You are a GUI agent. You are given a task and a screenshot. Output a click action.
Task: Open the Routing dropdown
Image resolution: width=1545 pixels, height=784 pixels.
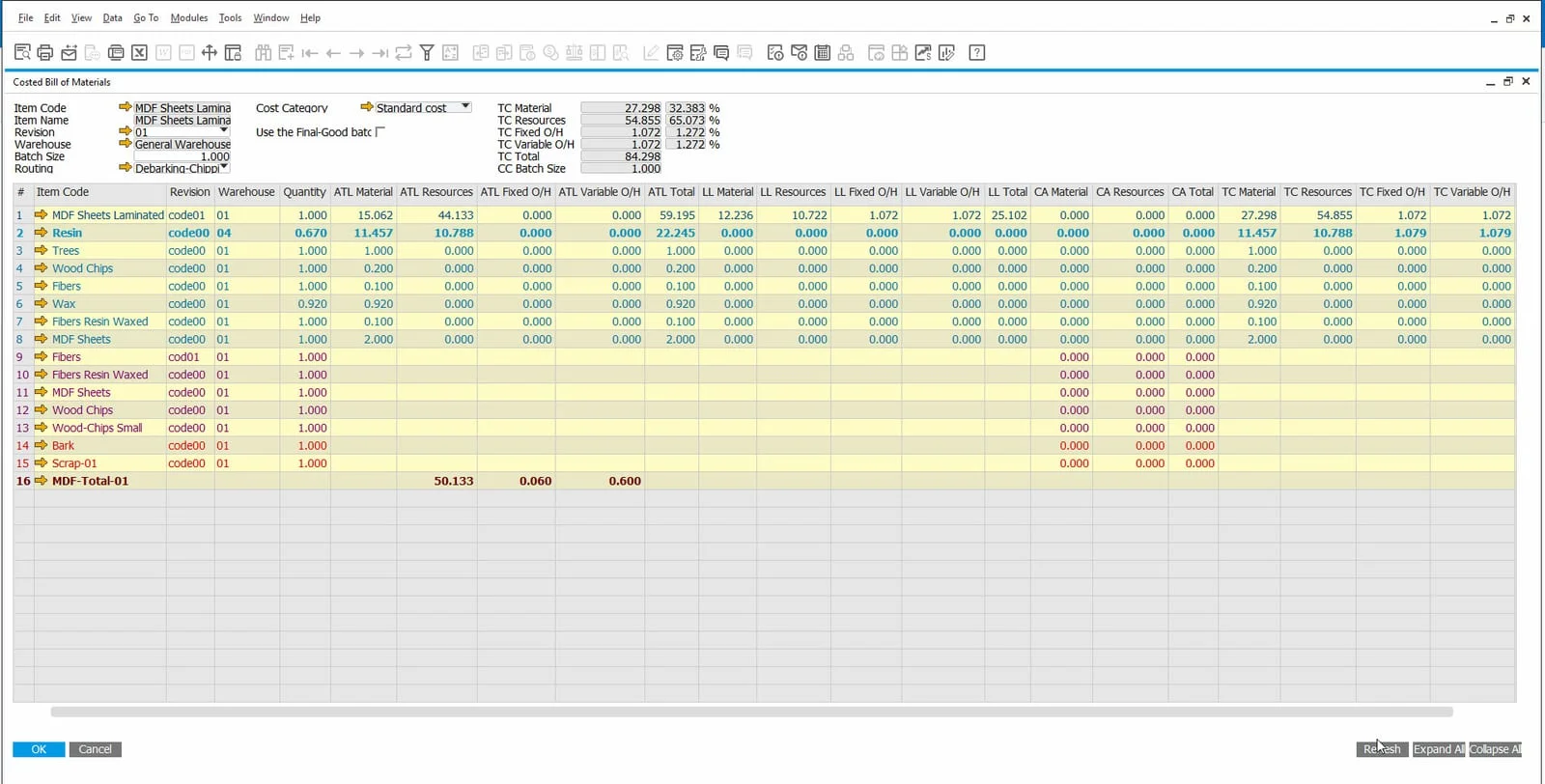[224, 168]
